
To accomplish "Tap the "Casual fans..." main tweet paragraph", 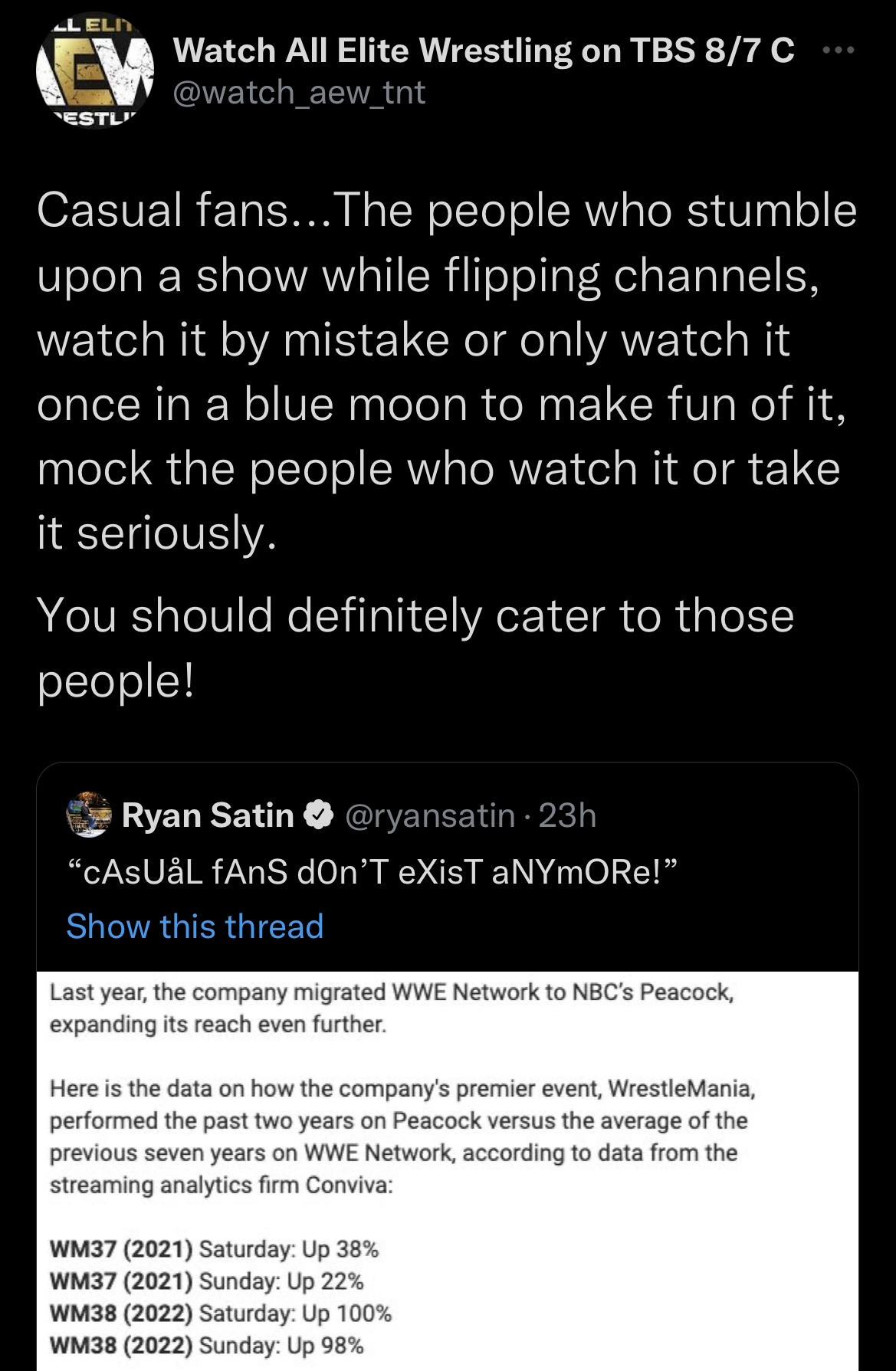I will coord(446,372).
